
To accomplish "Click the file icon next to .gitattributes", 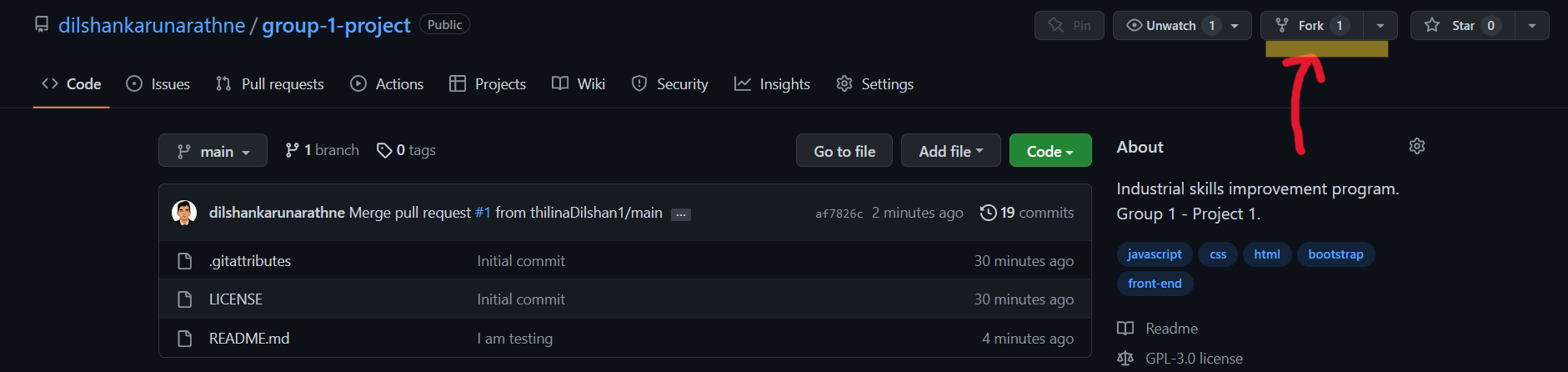I will pyautogui.click(x=185, y=261).
